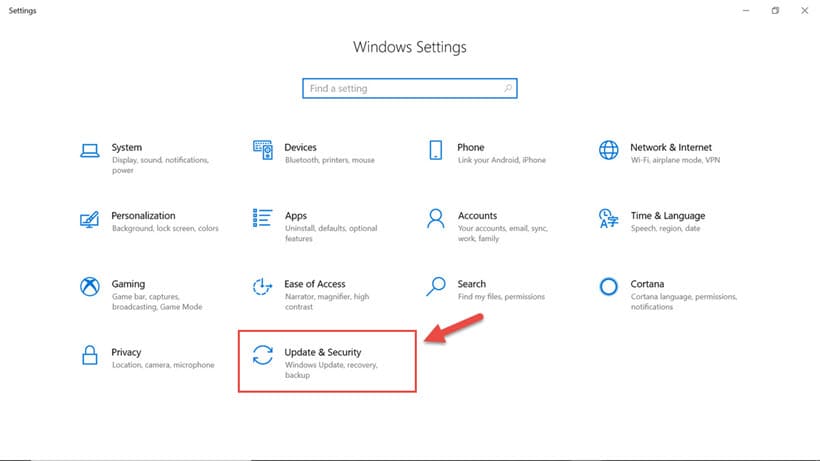Click "Location, camera, microphone" text

click(x=163, y=365)
